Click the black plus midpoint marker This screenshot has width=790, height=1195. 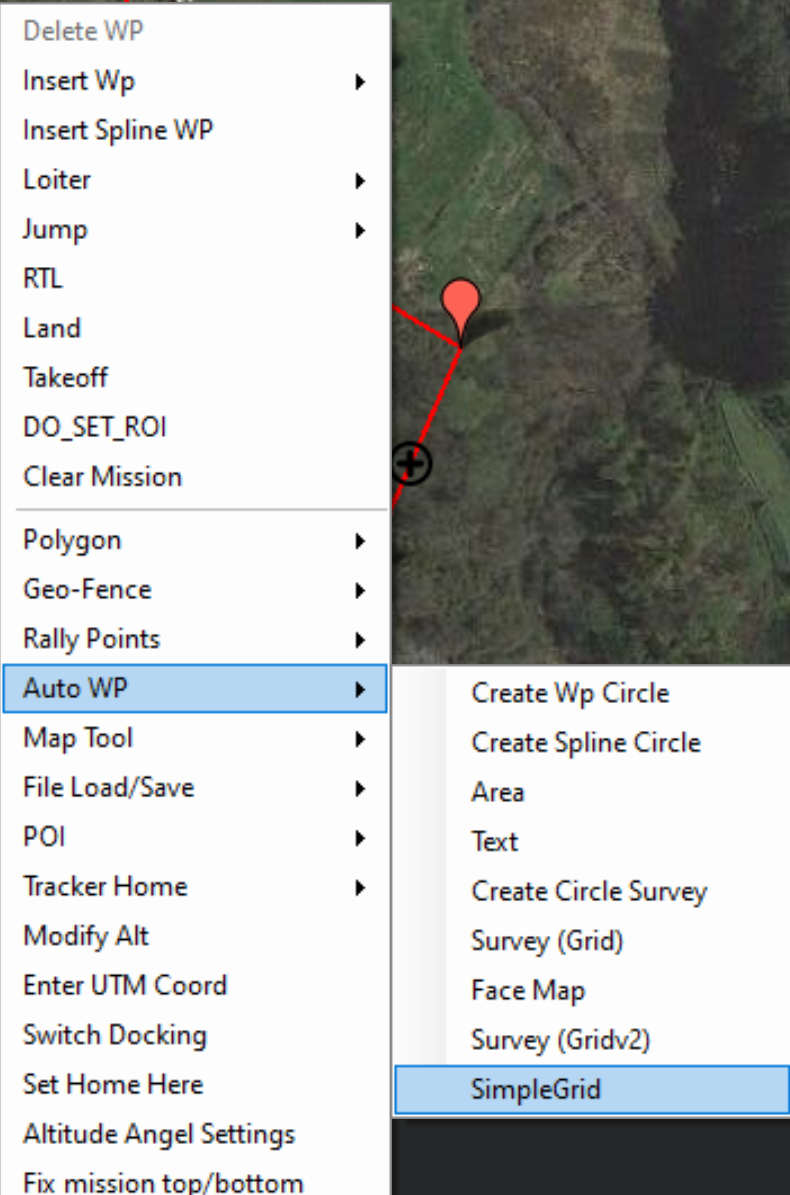pos(411,463)
